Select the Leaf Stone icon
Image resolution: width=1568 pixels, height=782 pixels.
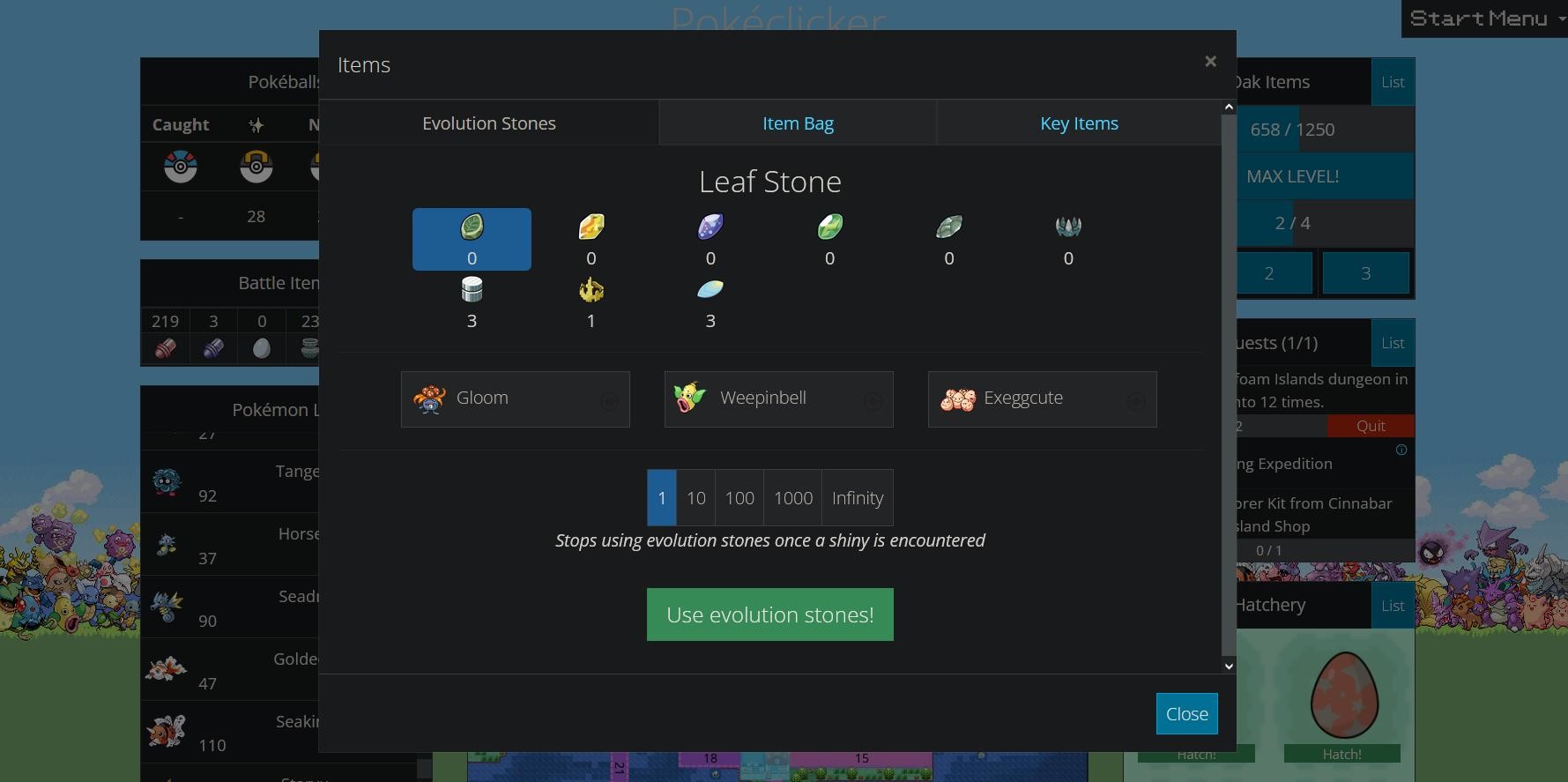(472, 228)
